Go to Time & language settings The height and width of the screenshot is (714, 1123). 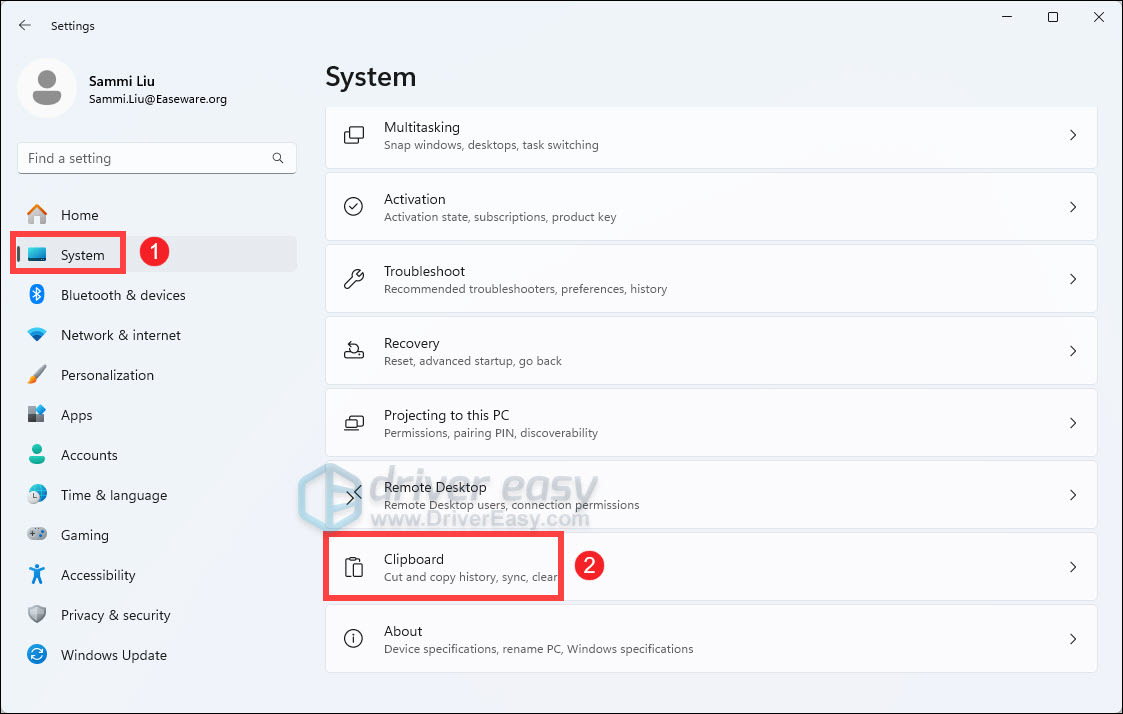pyautogui.click(x=113, y=495)
